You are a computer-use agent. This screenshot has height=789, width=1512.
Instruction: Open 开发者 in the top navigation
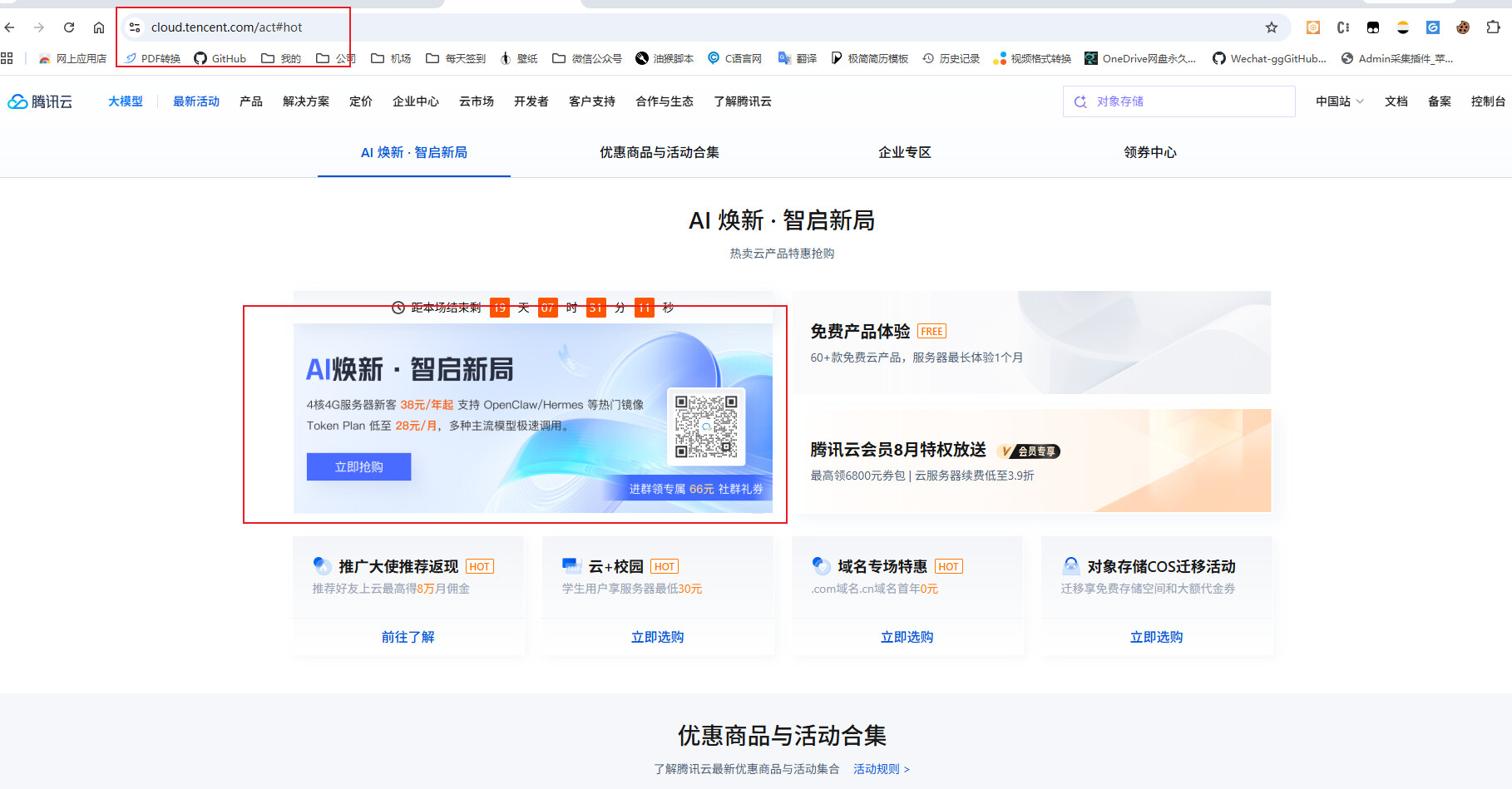coord(531,101)
